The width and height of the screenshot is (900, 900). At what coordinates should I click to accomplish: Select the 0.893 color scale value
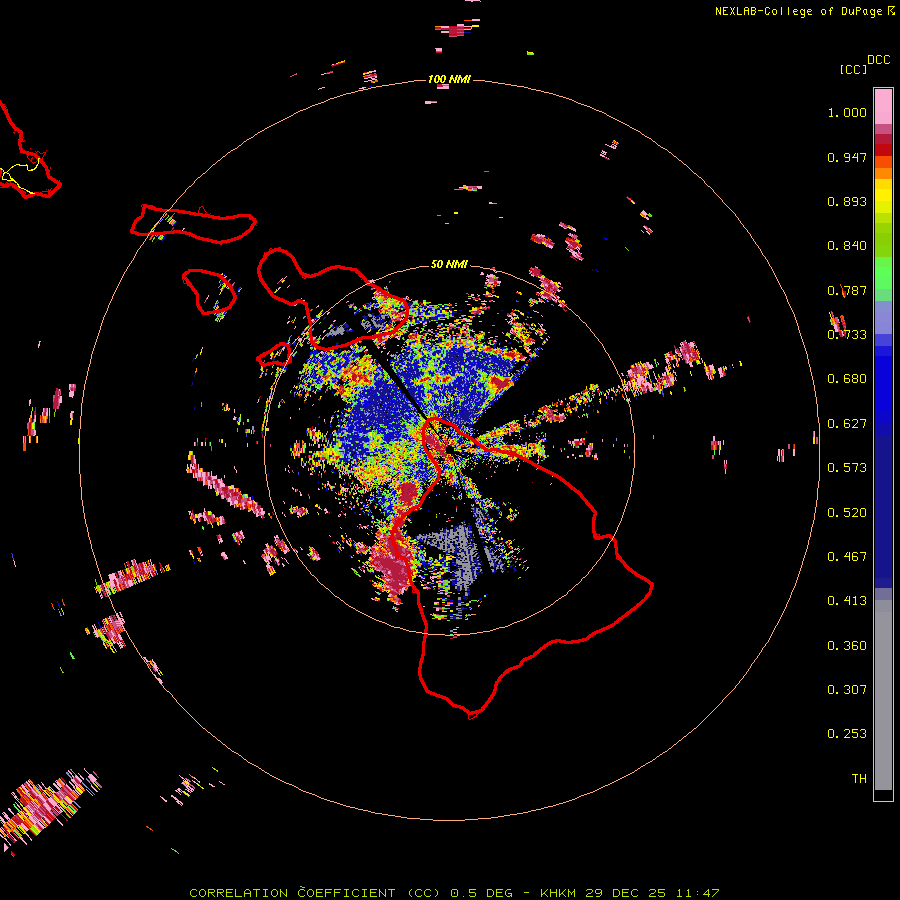click(x=847, y=201)
